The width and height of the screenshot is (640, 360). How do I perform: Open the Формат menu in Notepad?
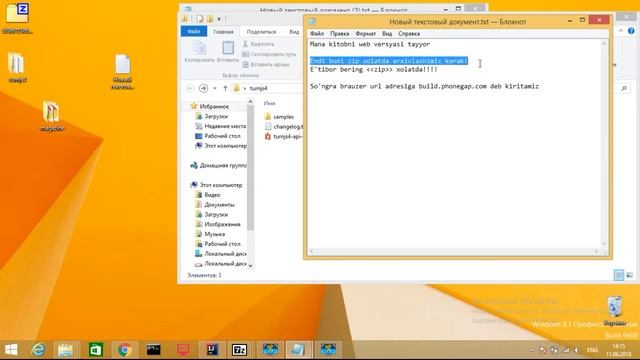(x=366, y=33)
